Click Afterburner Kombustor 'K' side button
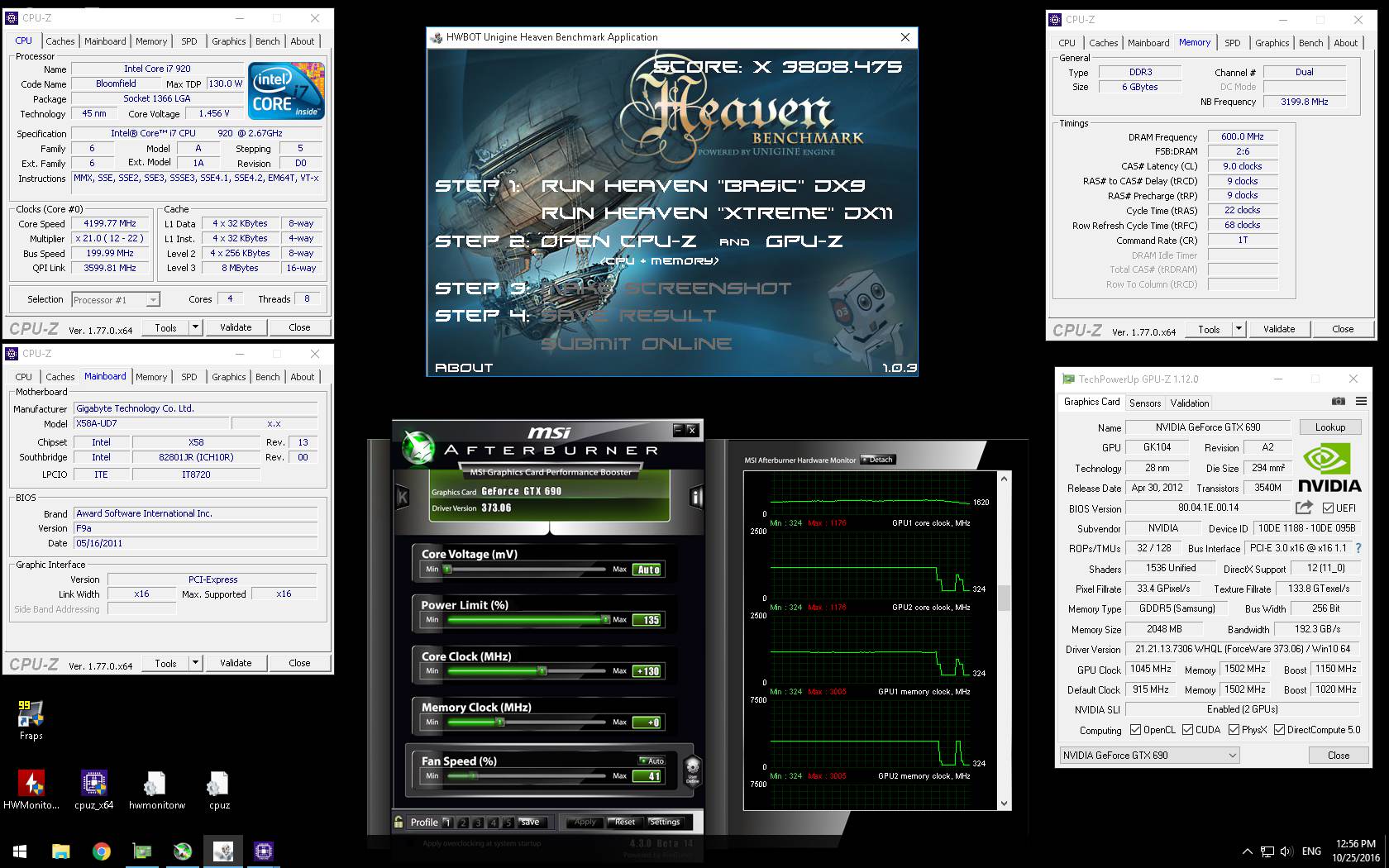Image resolution: width=1389 pixels, height=868 pixels. pos(403,497)
